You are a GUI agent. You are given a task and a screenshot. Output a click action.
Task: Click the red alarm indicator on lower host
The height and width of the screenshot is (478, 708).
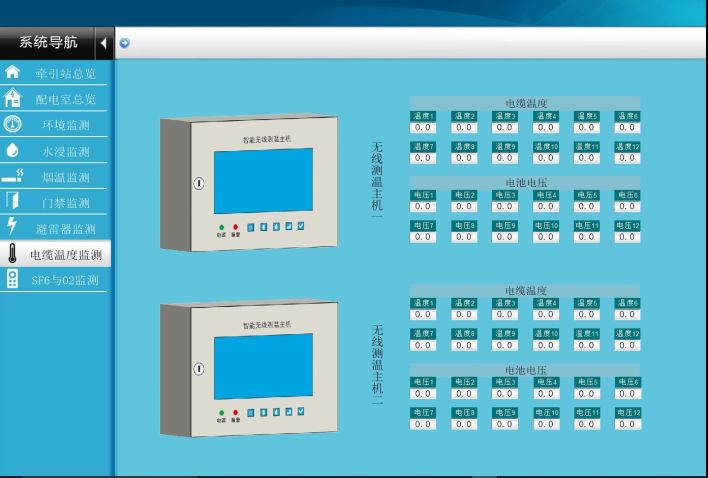tap(235, 413)
